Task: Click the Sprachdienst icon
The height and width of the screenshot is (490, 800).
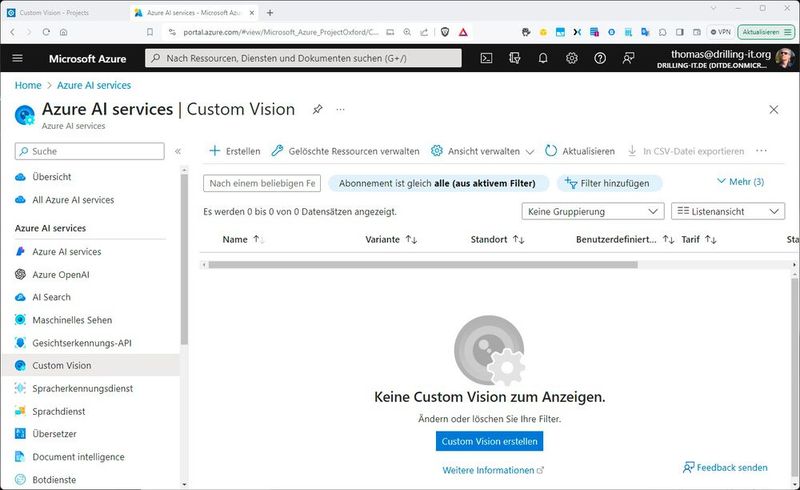Action: [20, 411]
